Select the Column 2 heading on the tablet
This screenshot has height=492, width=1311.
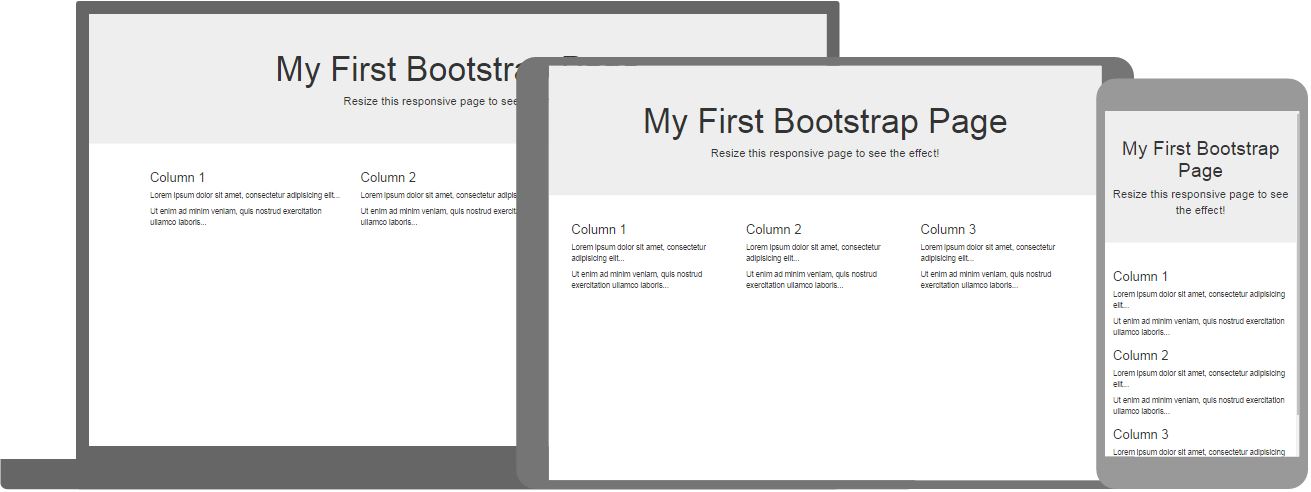tap(773, 230)
